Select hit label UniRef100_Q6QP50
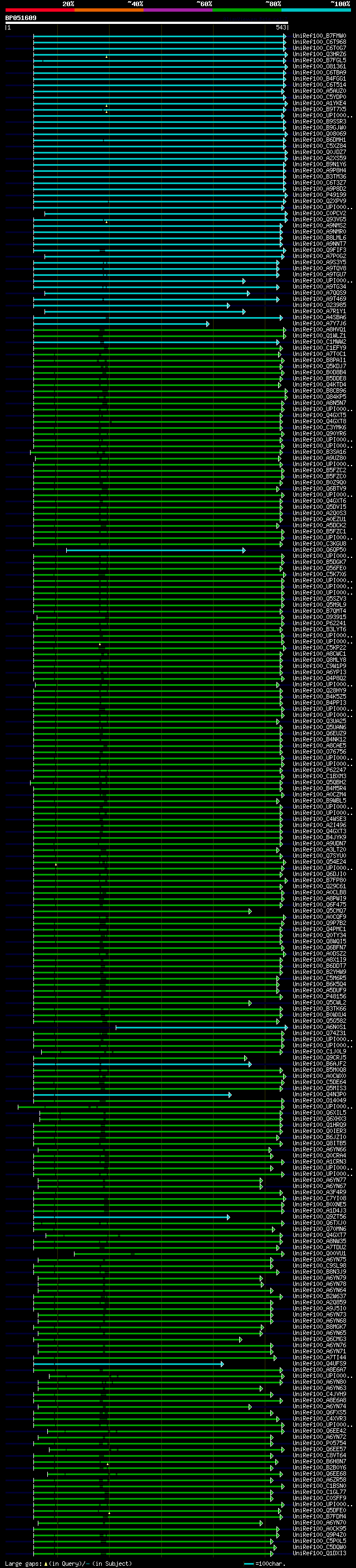356x1568 pixels. 319,550
